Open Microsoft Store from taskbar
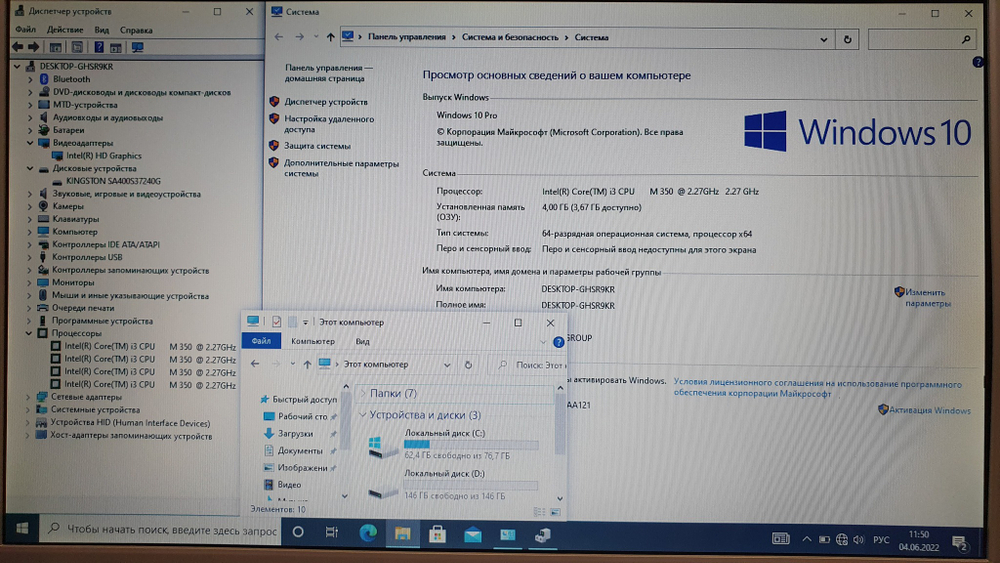 point(438,534)
